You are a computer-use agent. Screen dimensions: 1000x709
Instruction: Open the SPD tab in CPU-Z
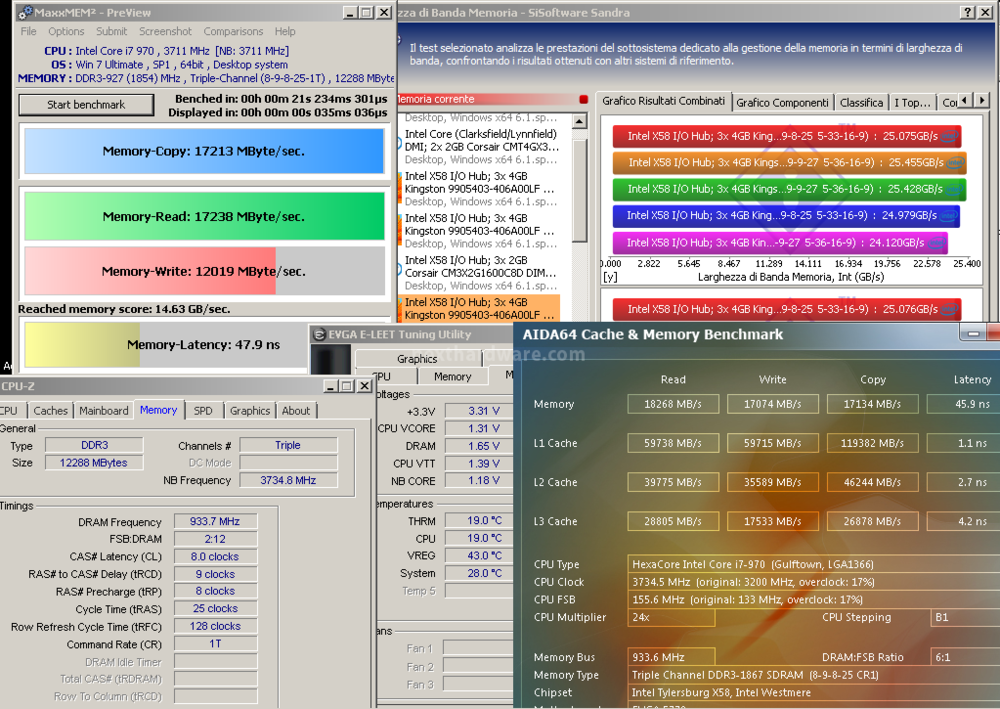pos(203,411)
